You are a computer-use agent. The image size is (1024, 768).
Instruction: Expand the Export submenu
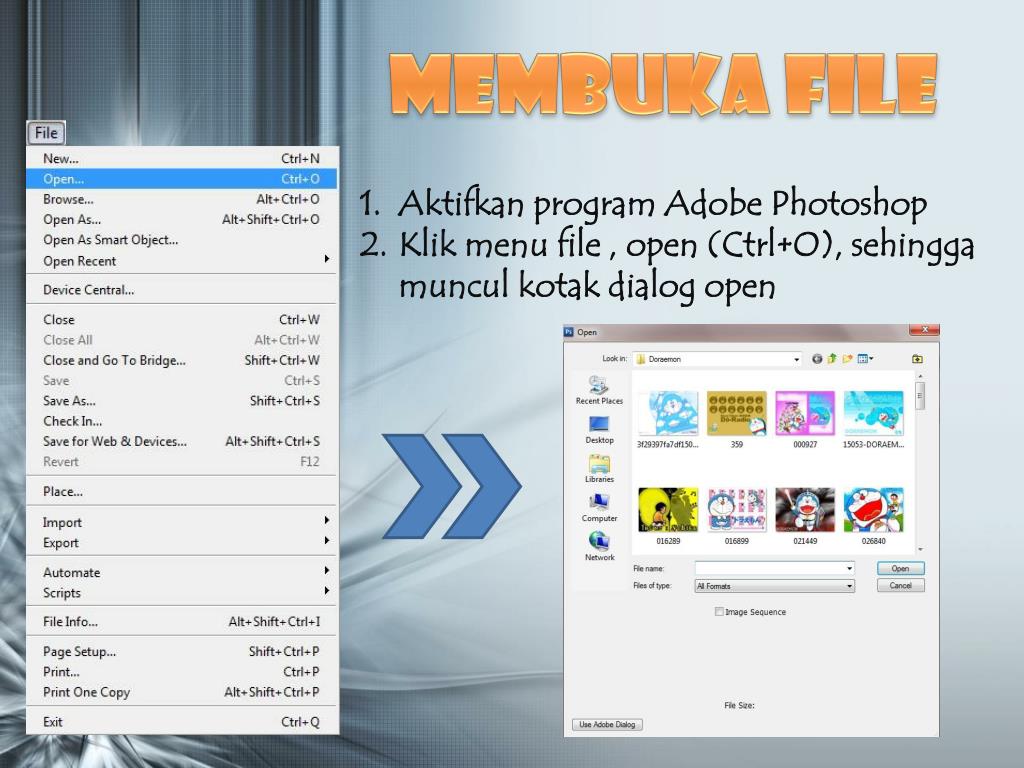(x=182, y=542)
